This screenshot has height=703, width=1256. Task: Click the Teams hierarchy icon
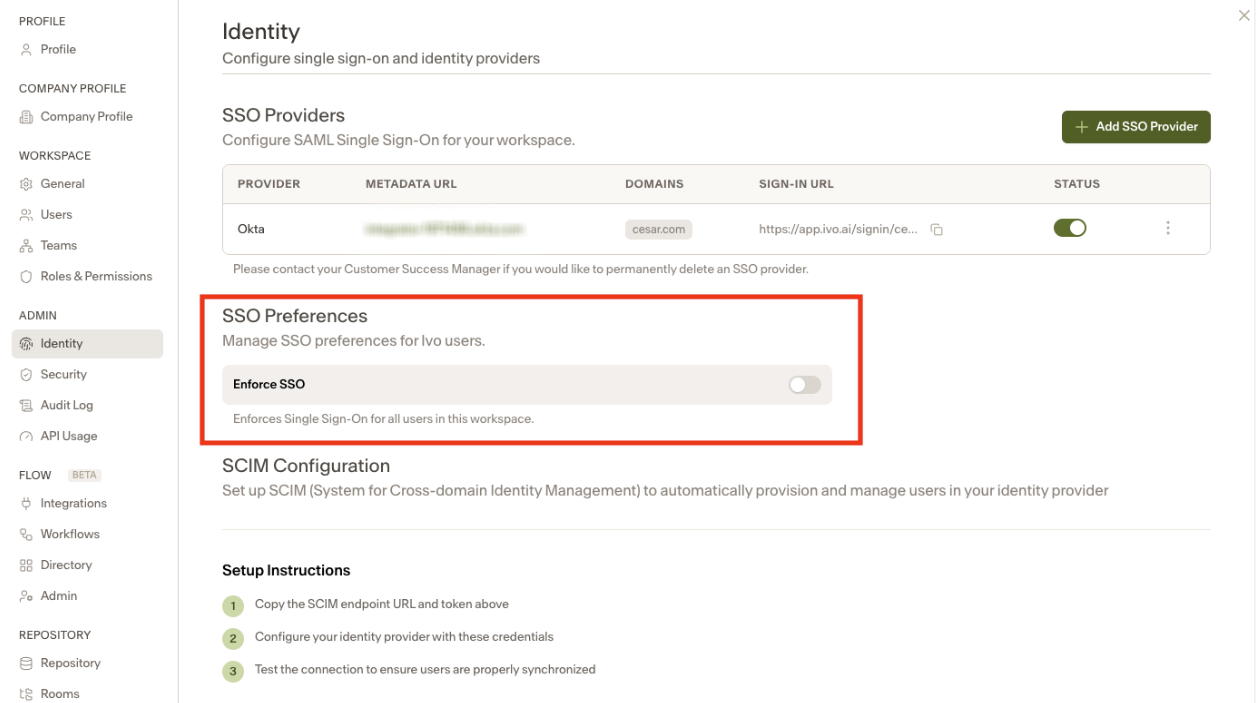point(26,246)
